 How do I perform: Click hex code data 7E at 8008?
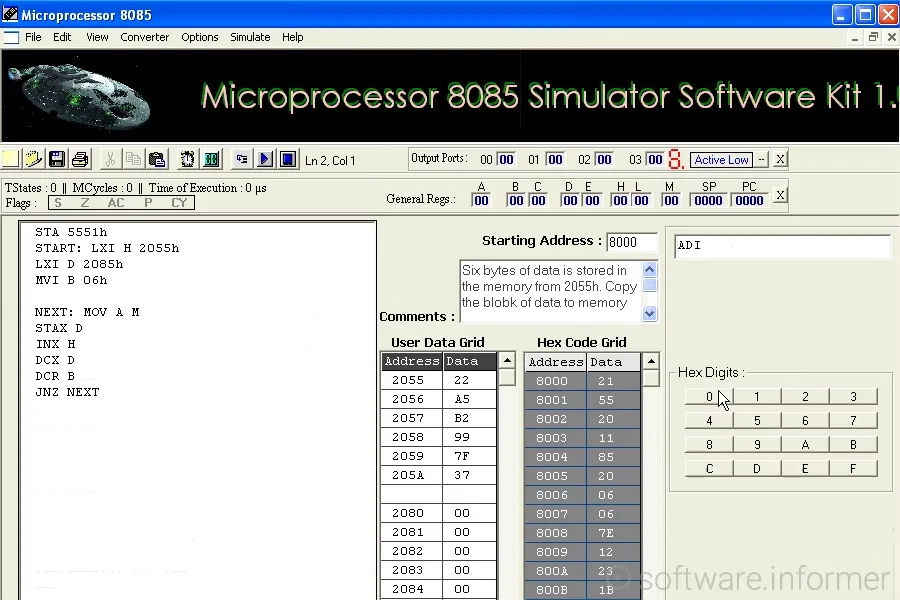coord(613,533)
